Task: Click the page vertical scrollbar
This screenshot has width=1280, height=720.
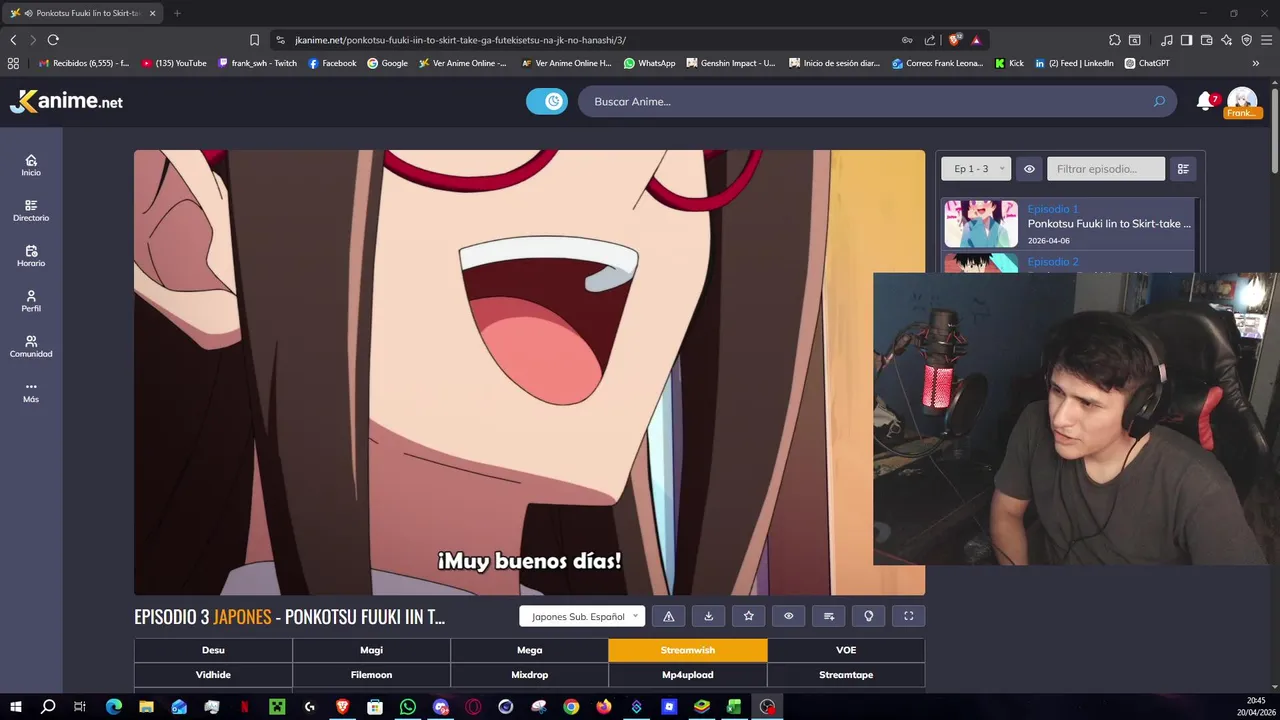Action: coord(1275,130)
